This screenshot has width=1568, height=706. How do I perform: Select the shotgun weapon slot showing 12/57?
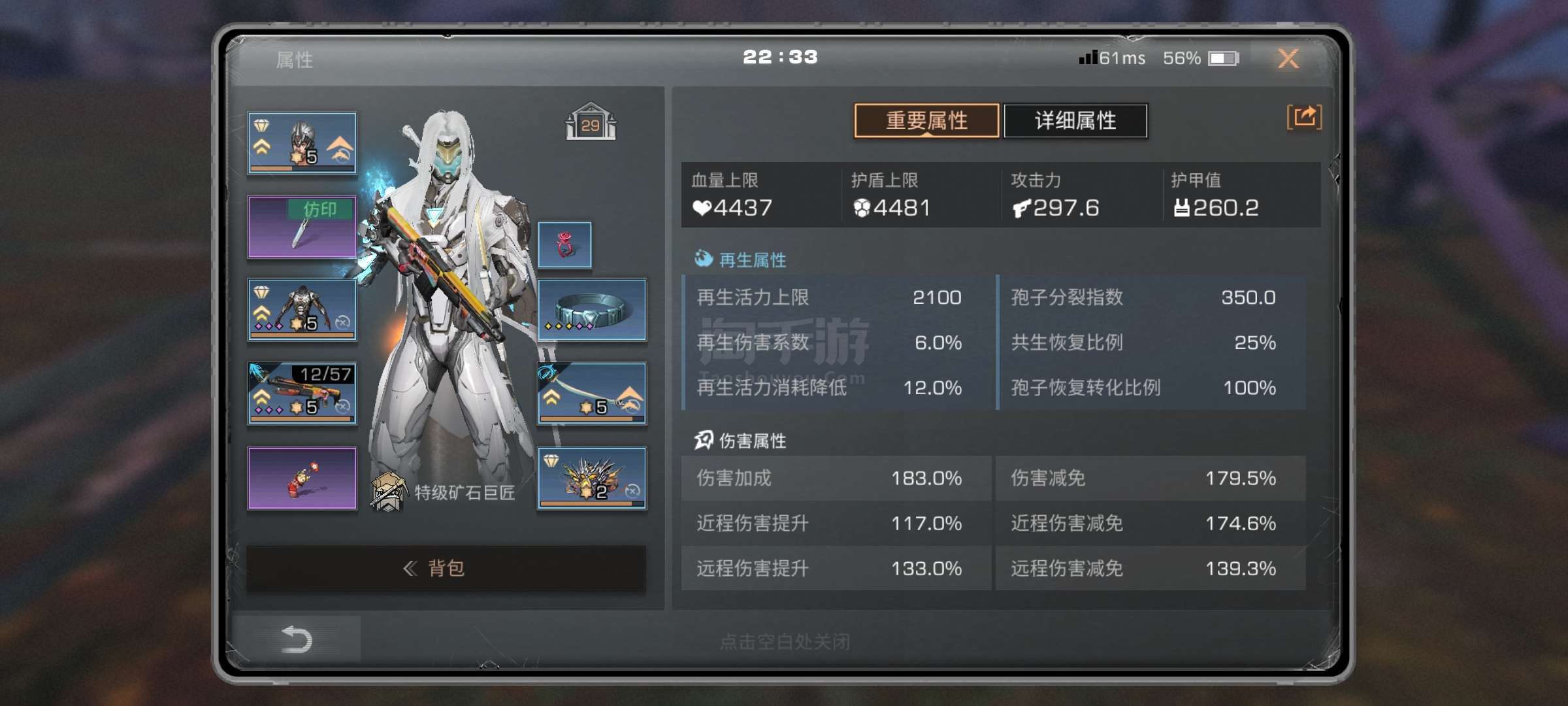302,394
